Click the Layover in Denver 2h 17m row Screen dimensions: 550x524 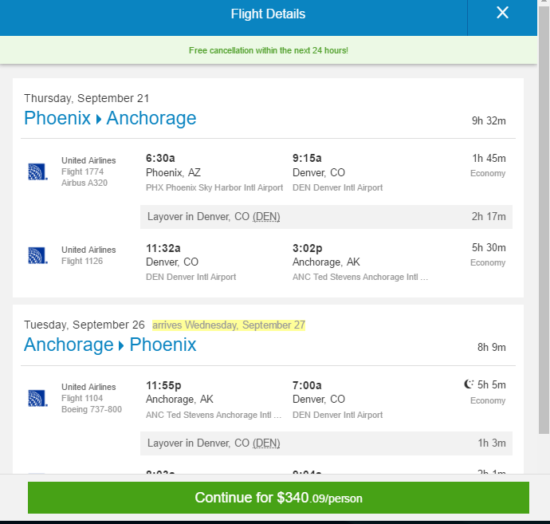[326, 217]
